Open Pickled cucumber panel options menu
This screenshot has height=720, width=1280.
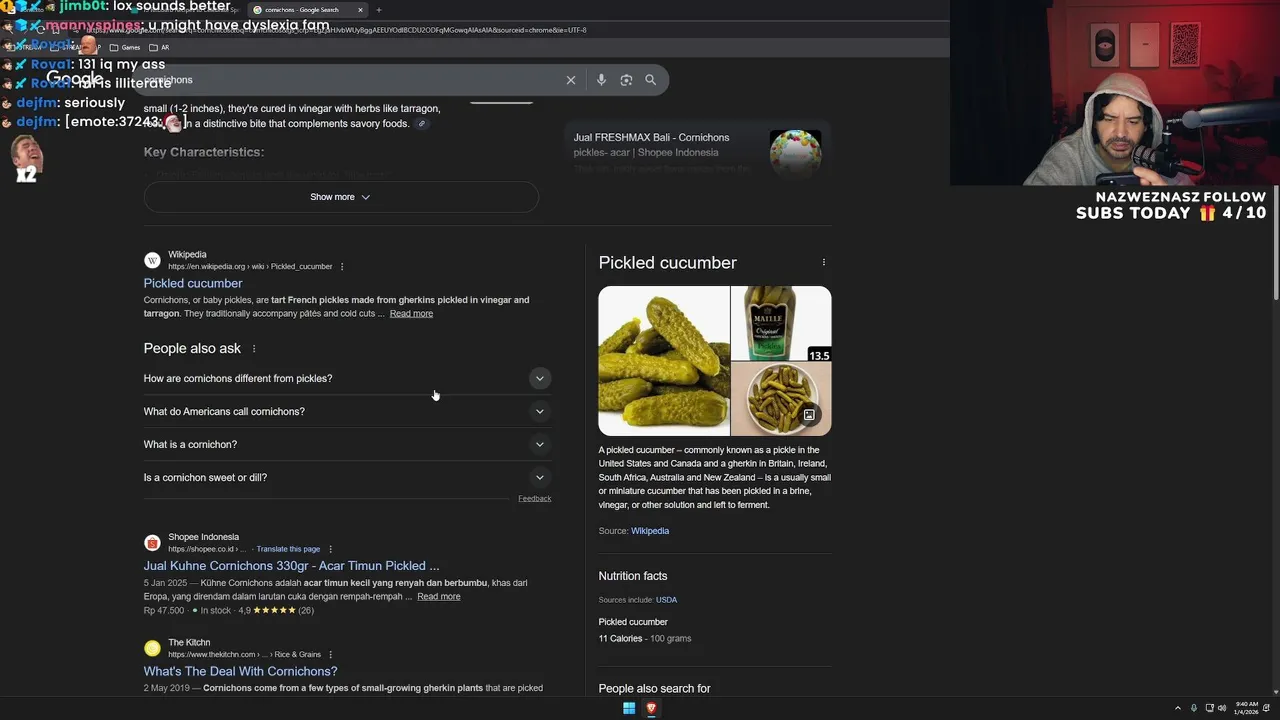click(x=824, y=262)
